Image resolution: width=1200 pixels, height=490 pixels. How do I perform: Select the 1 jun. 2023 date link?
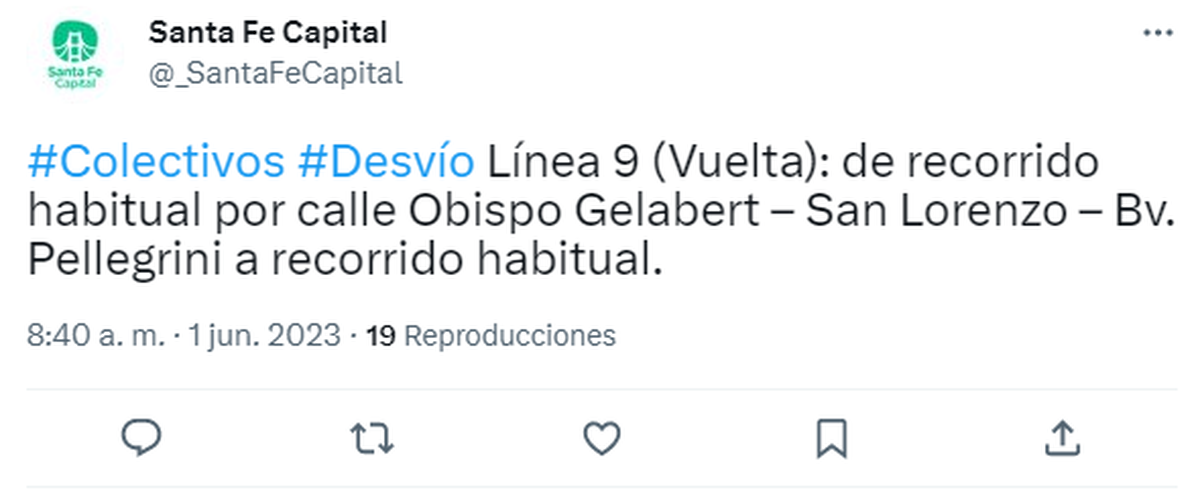(x=263, y=336)
